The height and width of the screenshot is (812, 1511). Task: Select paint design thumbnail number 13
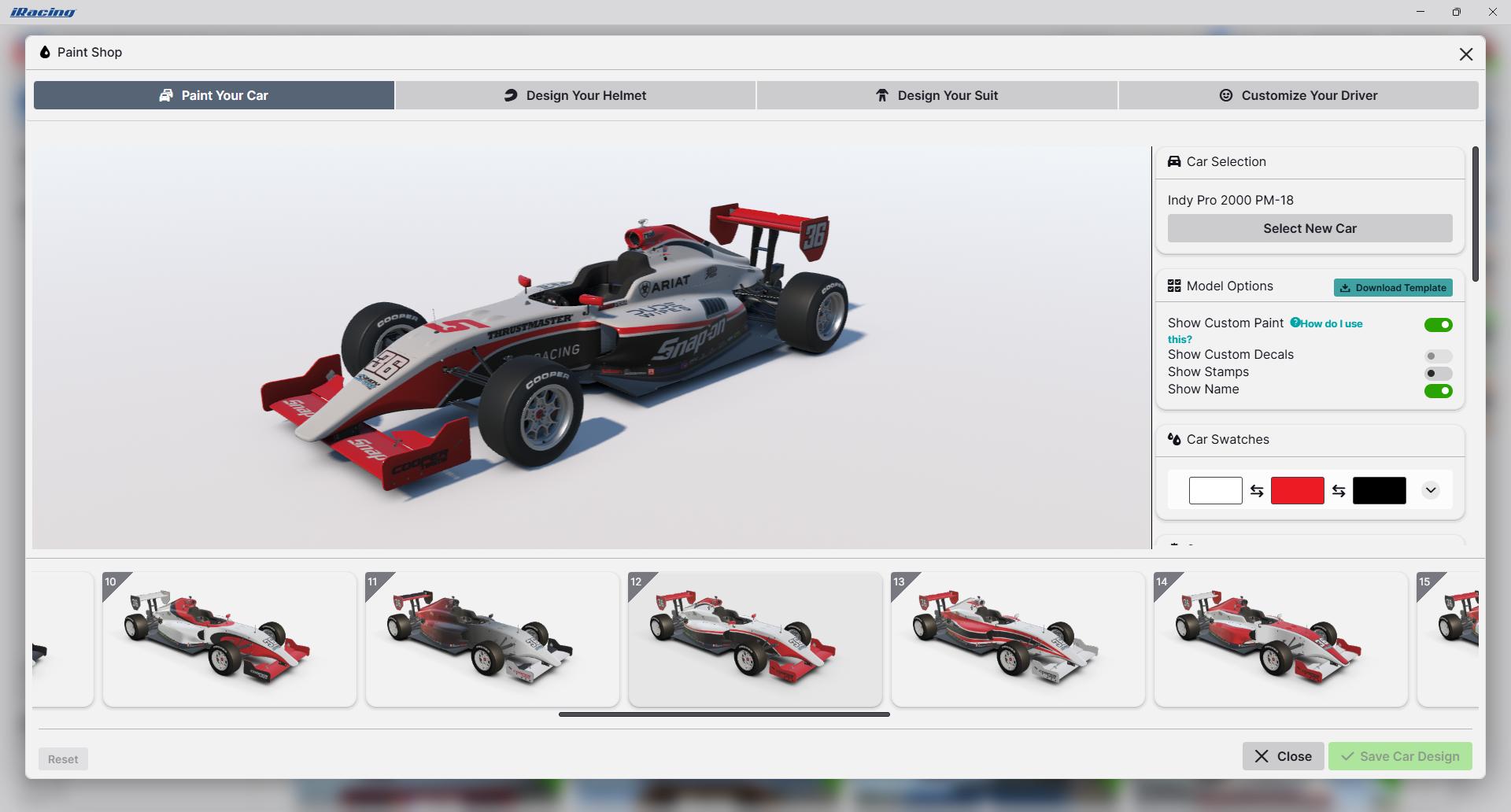pos(1018,639)
